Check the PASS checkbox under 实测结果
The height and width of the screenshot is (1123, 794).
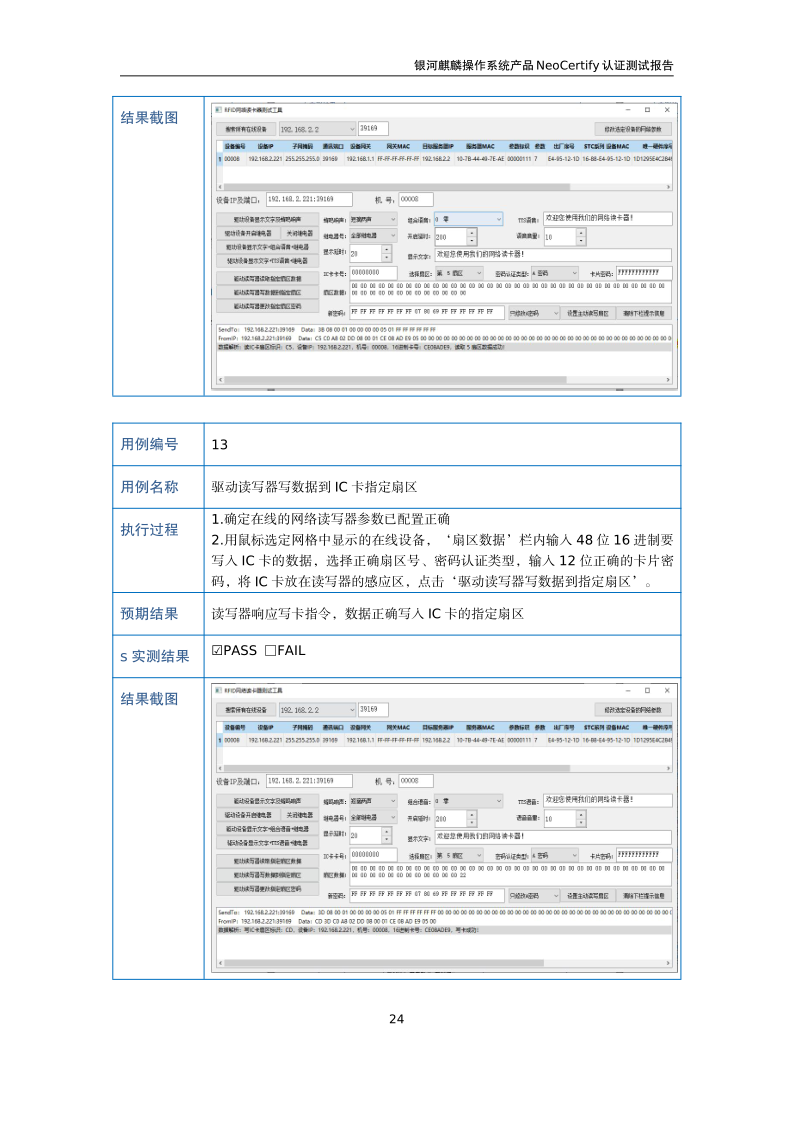(217, 651)
